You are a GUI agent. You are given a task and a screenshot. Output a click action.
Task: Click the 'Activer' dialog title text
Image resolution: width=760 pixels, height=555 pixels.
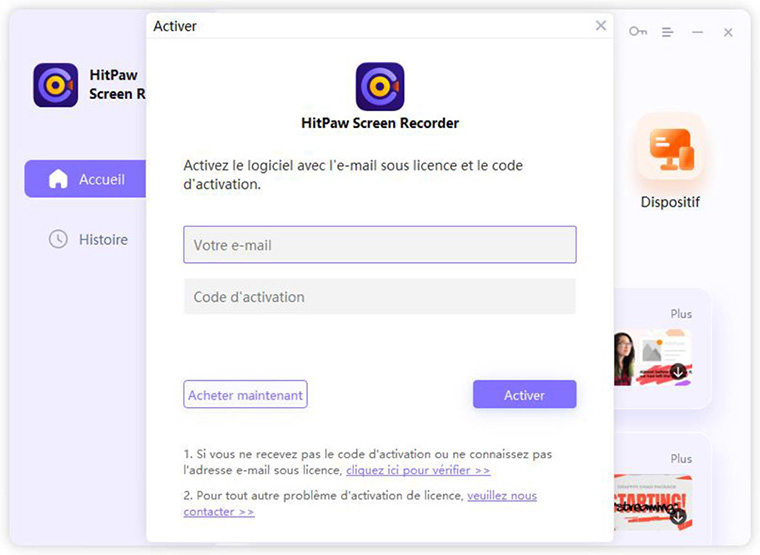pos(175,26)
